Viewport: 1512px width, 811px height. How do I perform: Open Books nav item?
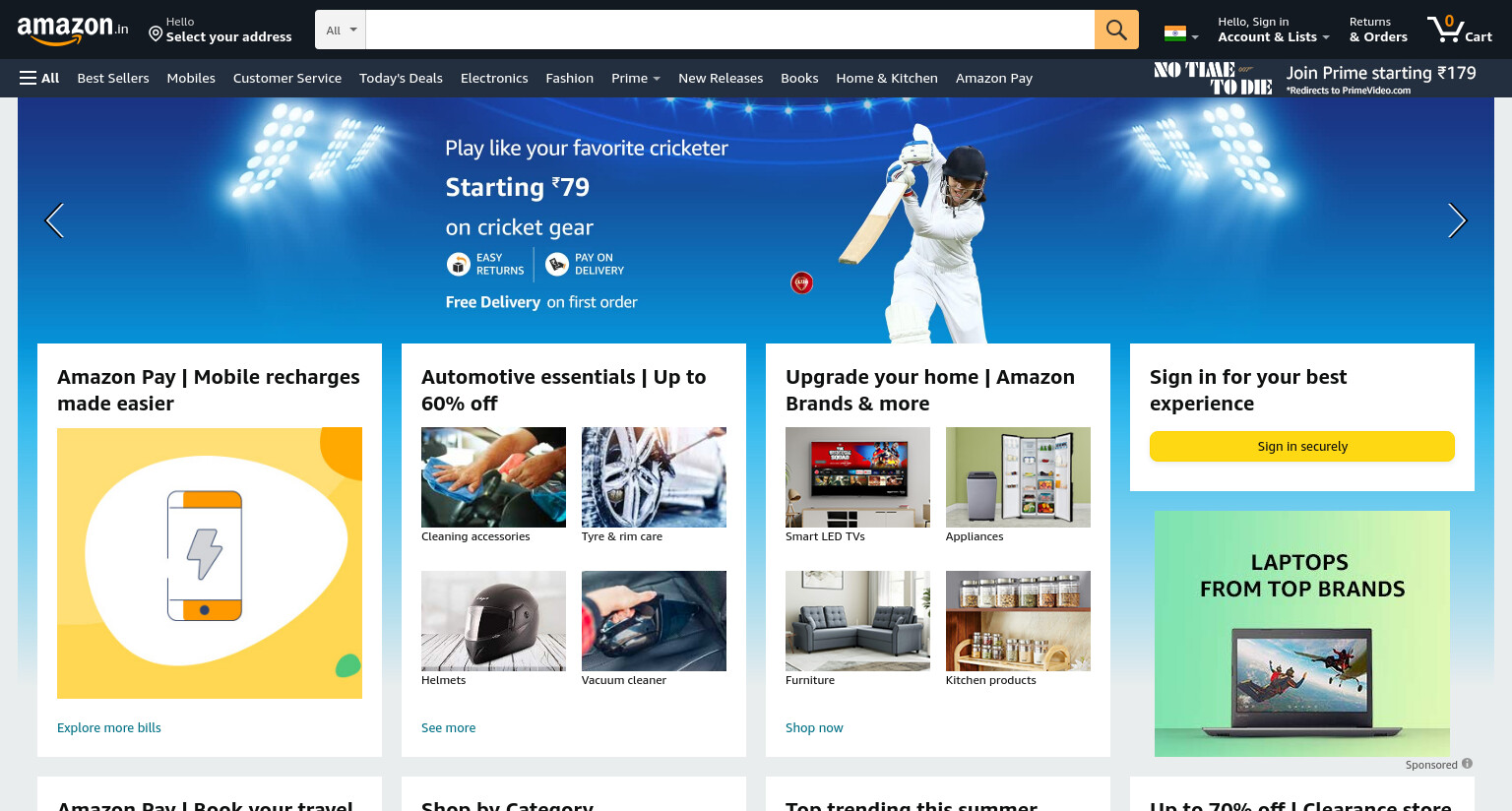click(799, 78)
